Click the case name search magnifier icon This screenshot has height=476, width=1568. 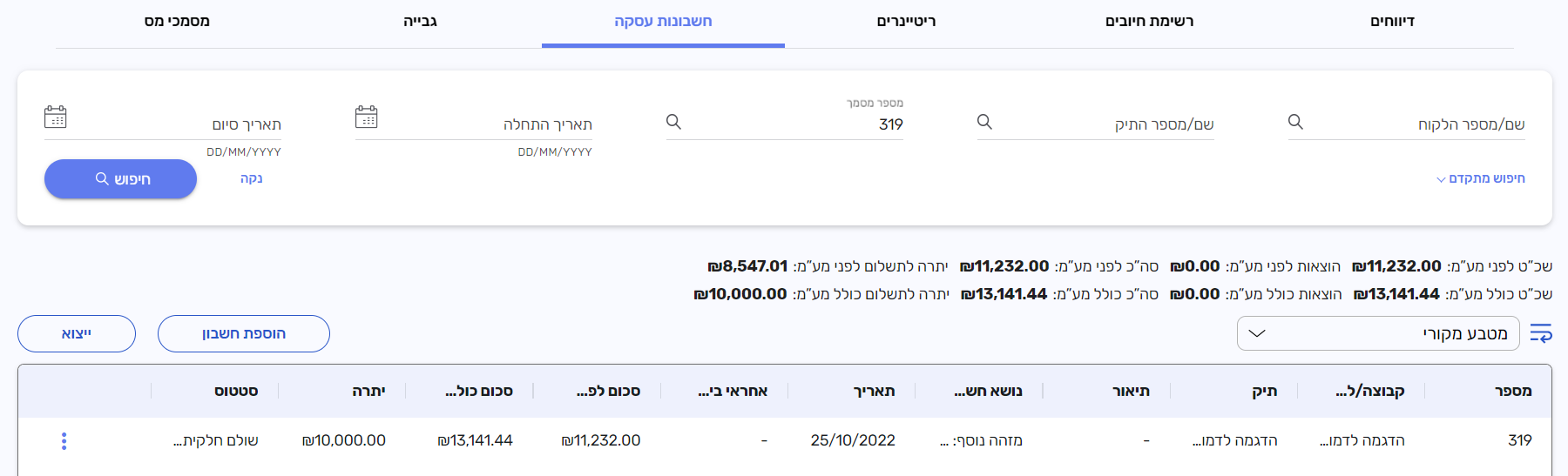pyautogui.click(x=984, y=122)
